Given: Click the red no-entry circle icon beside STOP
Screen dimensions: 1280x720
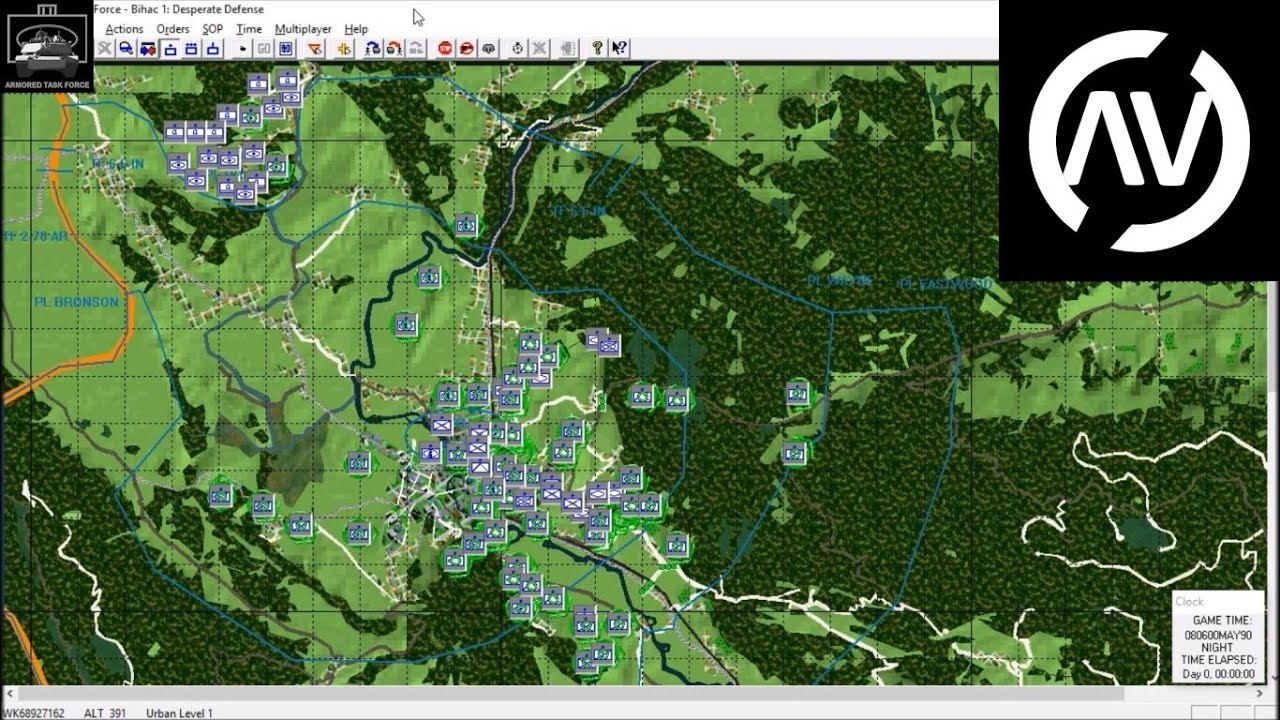Looking at the screenshot, I should pyautogui.click(x=467, y=48).
